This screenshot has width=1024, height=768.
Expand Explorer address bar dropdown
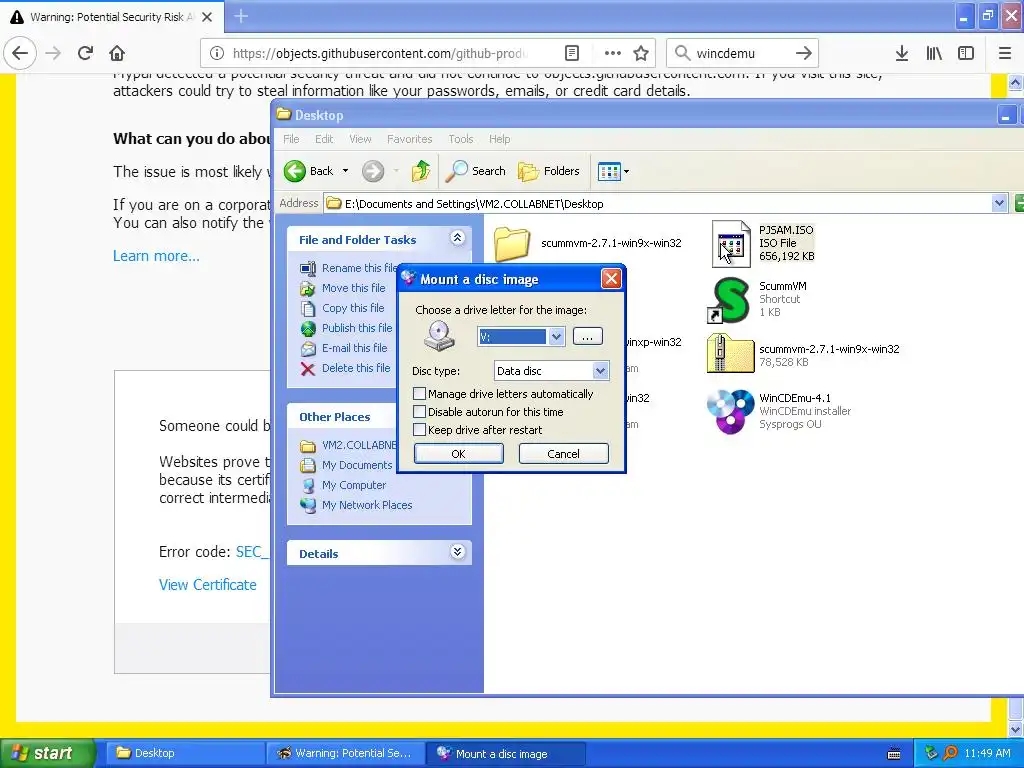coord(999,203)
